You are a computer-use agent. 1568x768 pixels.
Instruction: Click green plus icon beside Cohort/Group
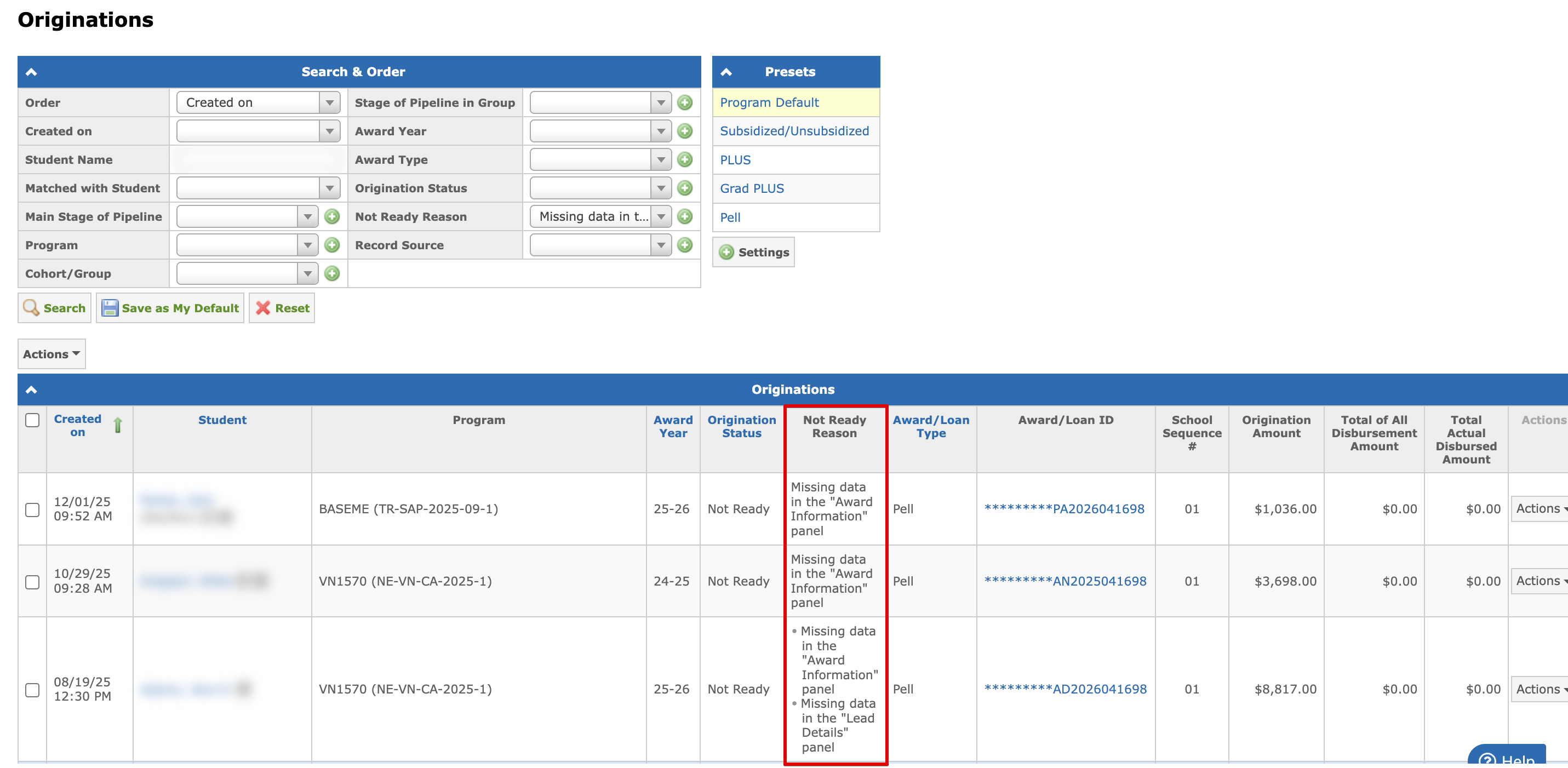[332, 274]
